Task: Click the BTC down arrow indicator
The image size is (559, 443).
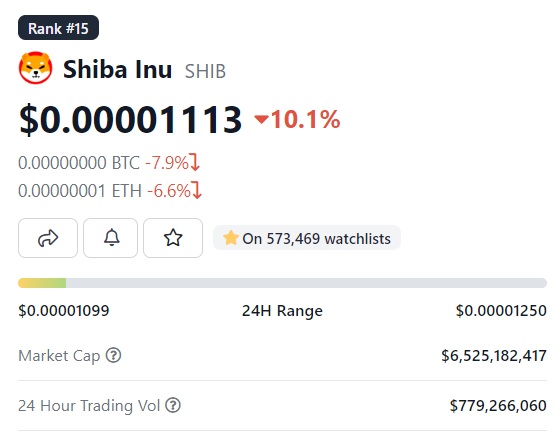Action: point(195,162)
